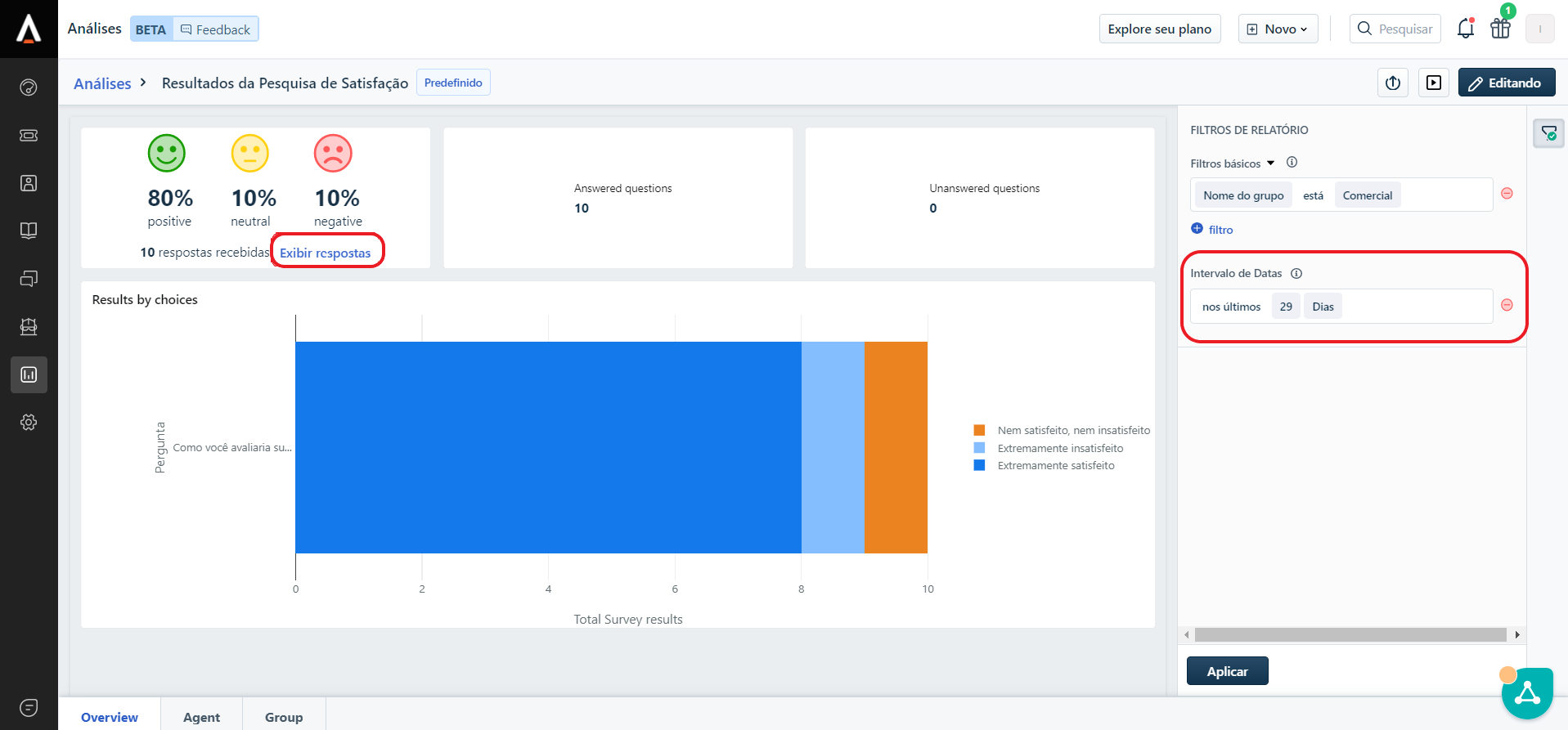Remove the Nome do grupo filter
Screen dimensions: 1568x730
pos(1507,194)
